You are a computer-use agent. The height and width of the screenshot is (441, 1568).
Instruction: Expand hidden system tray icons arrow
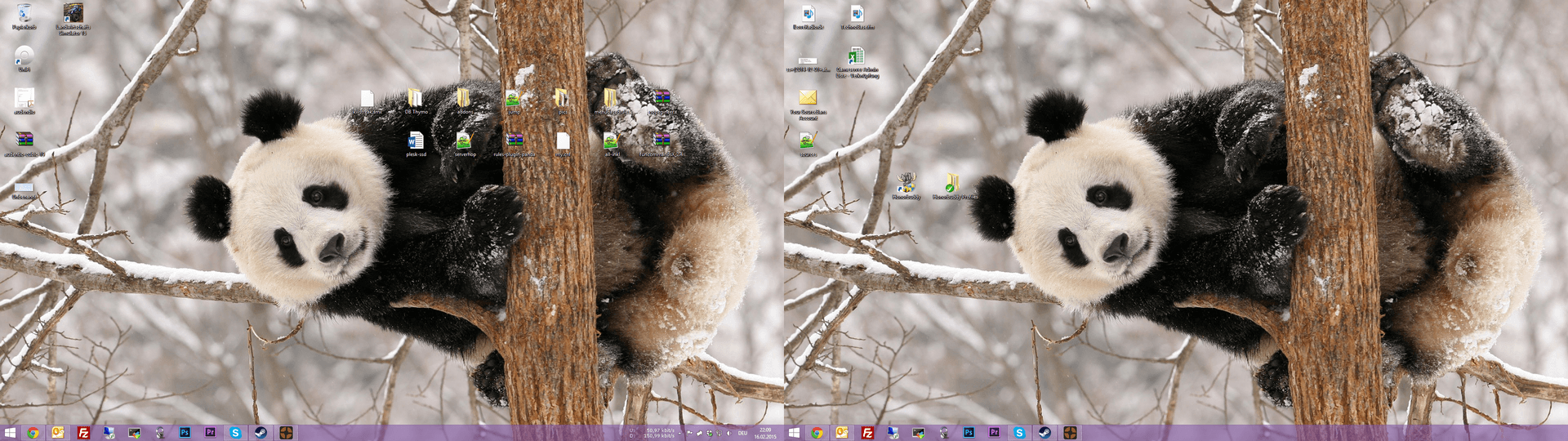(x=680, y=433)
